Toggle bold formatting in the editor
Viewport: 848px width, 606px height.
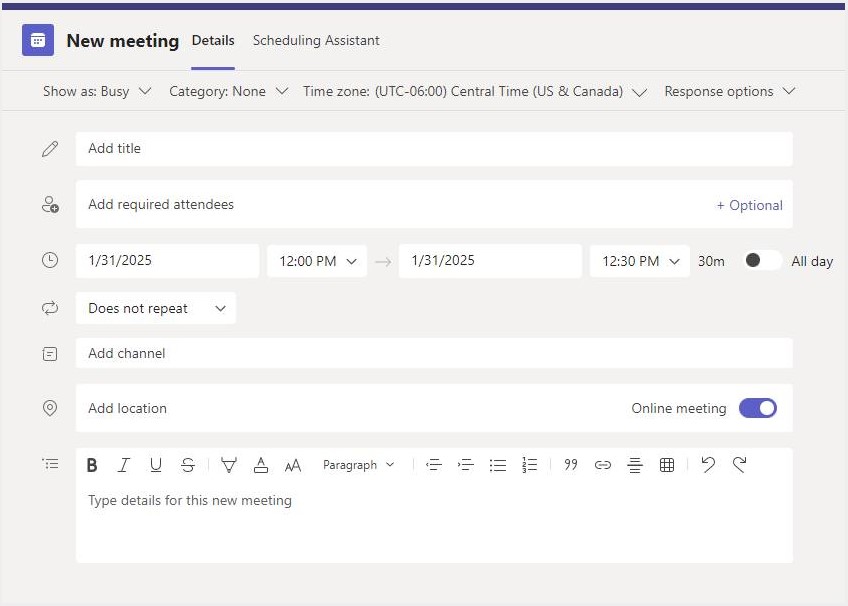92,465
